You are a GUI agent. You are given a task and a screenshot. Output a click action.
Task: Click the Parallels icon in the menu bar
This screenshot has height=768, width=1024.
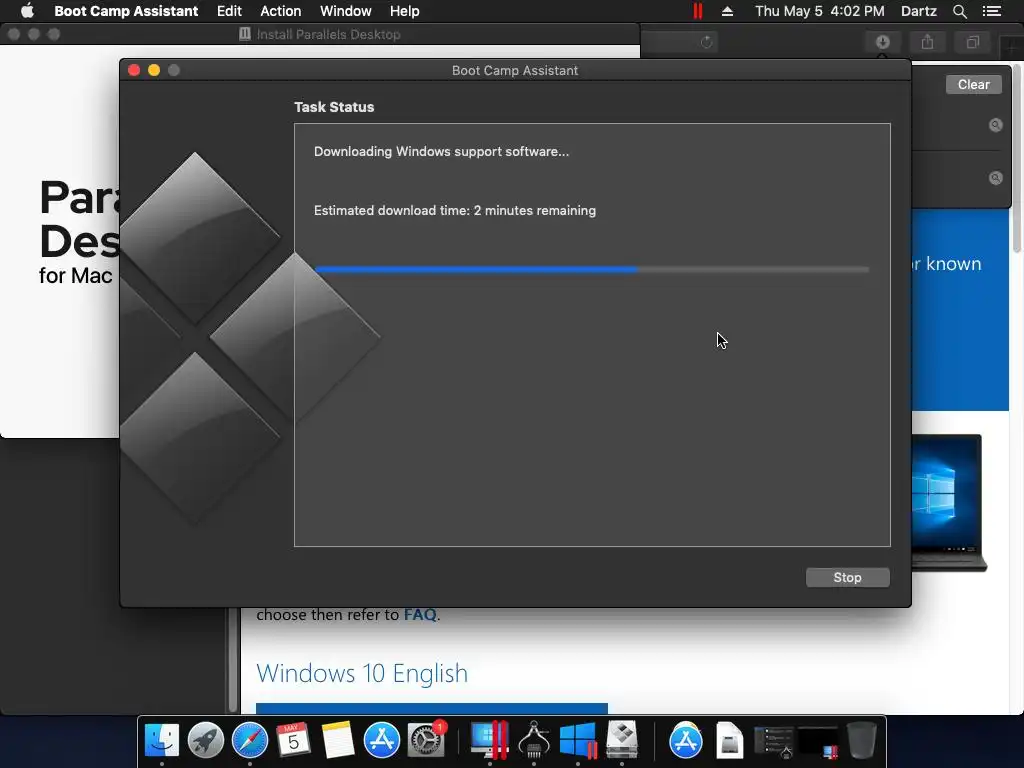tap(697, 11)
